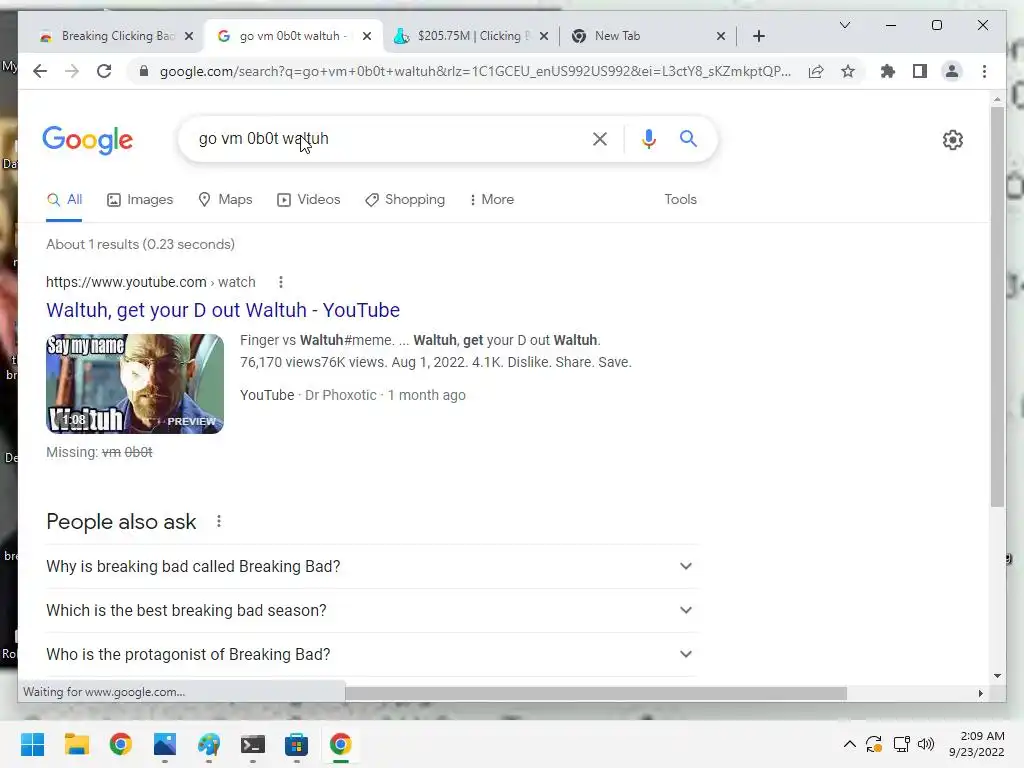The image size is (1024, 768).
Task: Open Chrome three-dot menu
Action: 984,71
